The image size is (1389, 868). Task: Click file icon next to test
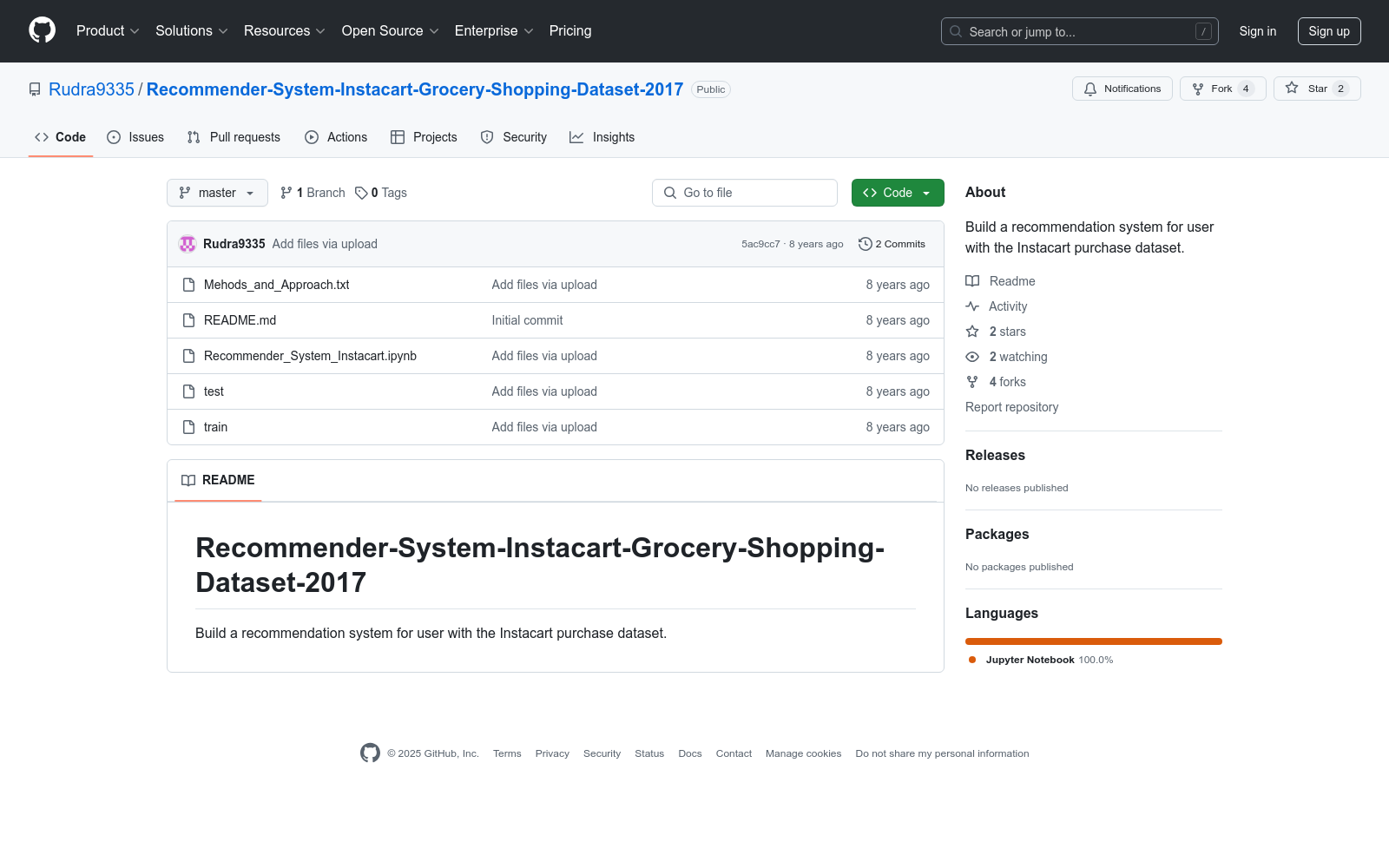(188, 391)
